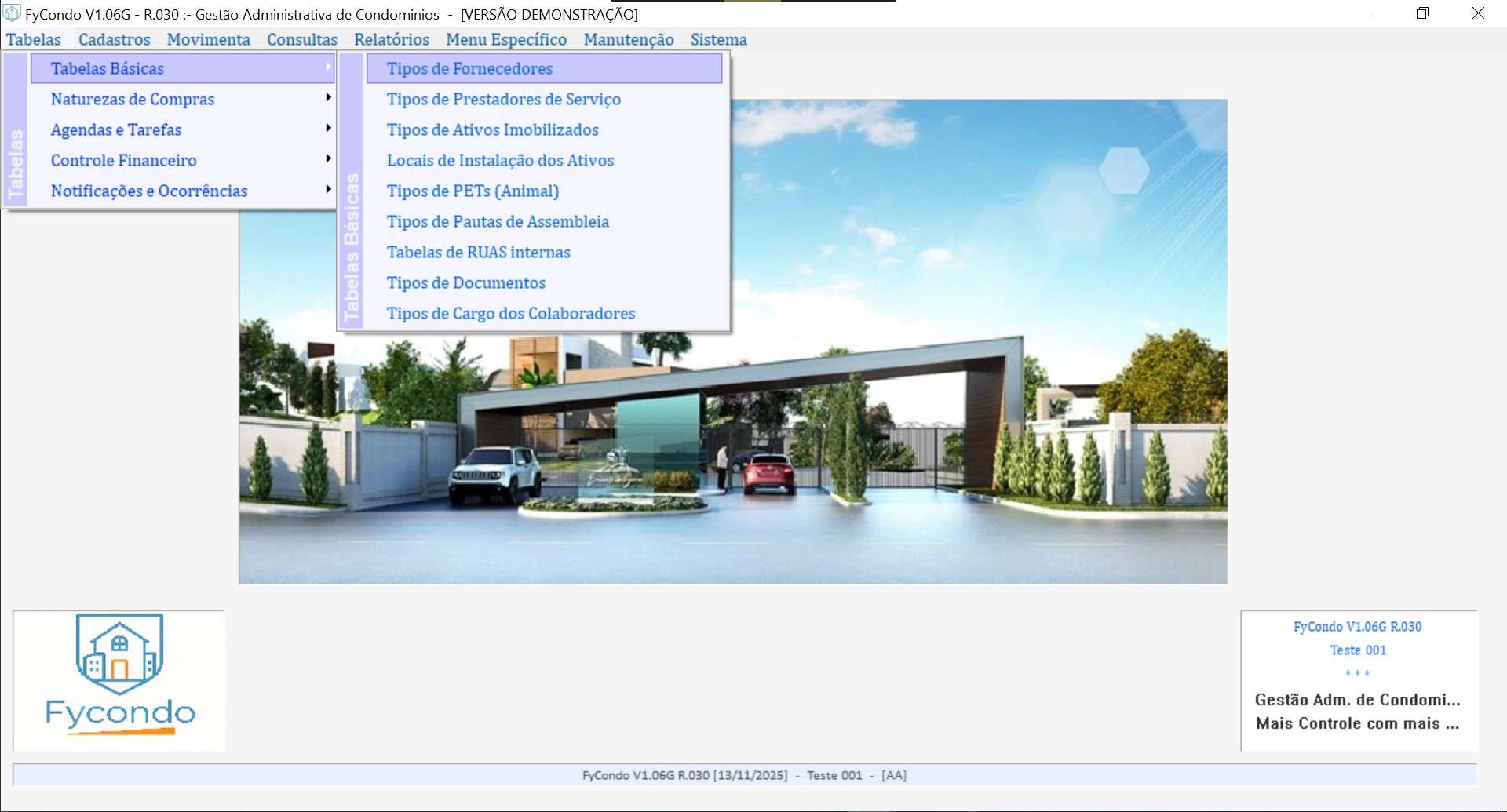The height and width of the screenshot is (812, 1507).
Task: Expand Agendas e Tarefas submenu
Action: point(116,130)
